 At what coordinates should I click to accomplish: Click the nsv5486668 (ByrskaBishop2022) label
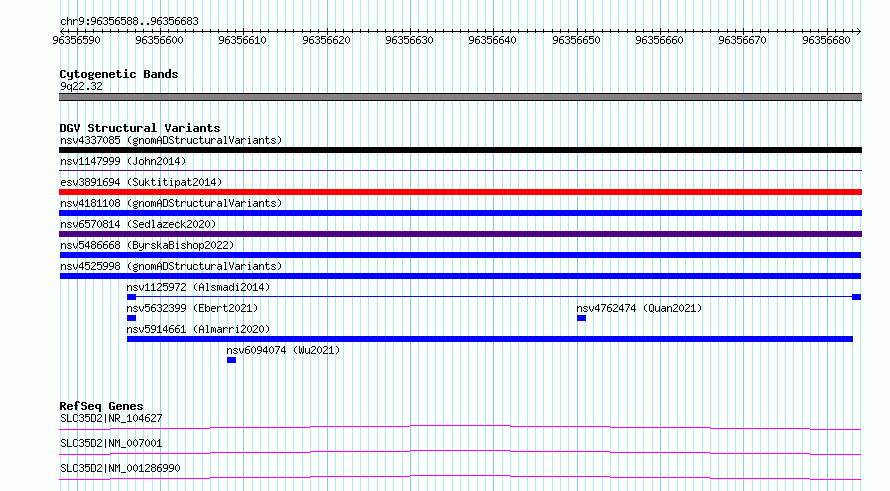point(147,245)
